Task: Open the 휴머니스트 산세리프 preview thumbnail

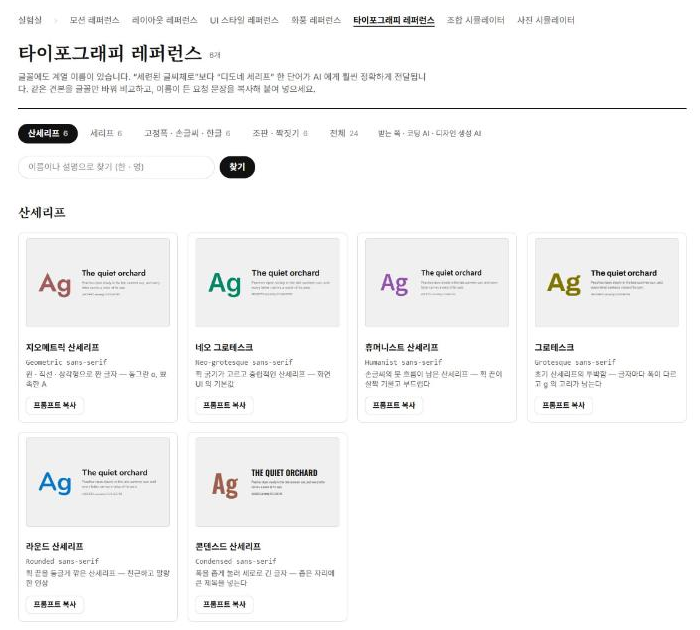Action: click(x=437, y=282)
